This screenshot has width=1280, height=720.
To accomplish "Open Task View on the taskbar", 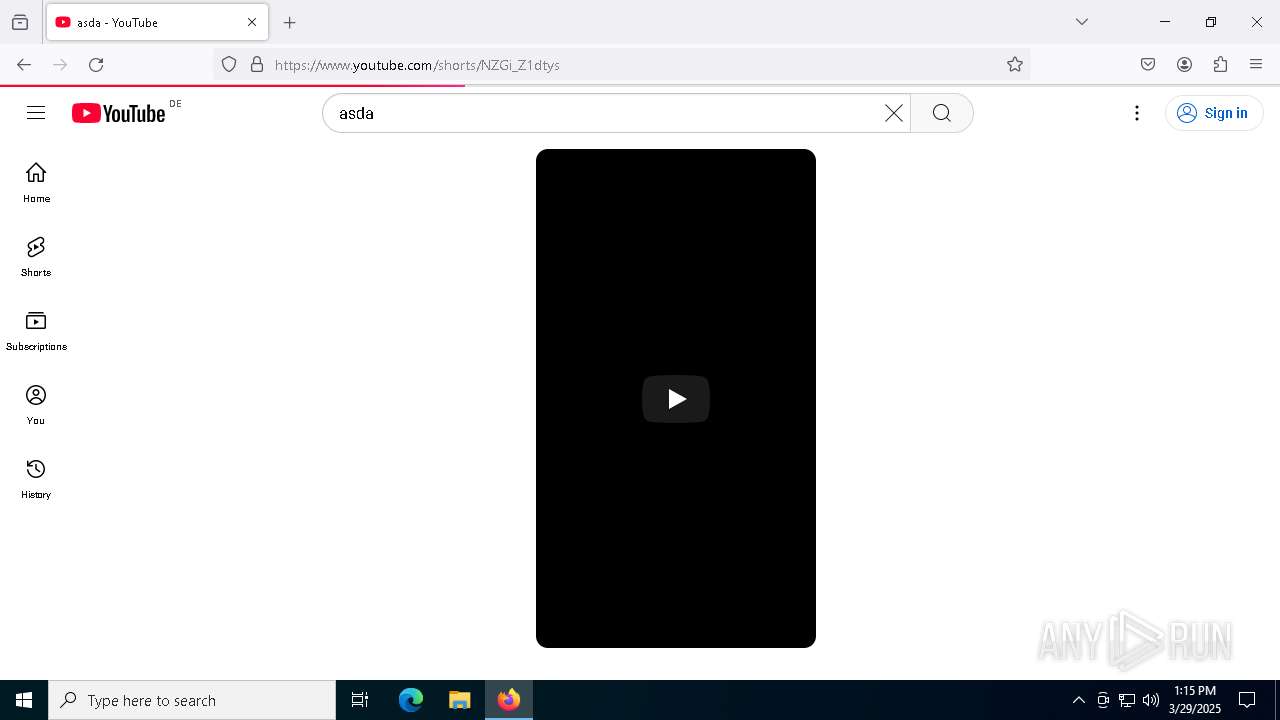I will (x=360, y=700).
